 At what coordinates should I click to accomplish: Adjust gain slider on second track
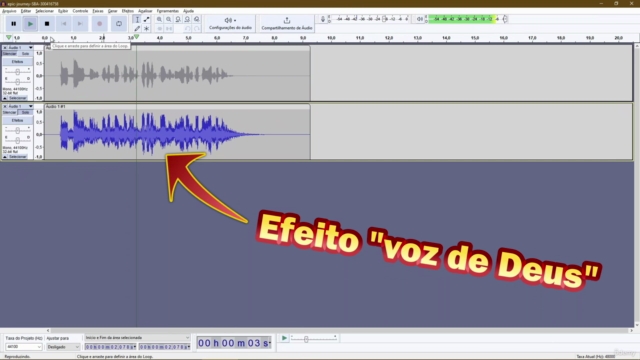pyautogui.click(x=18, y=131)
